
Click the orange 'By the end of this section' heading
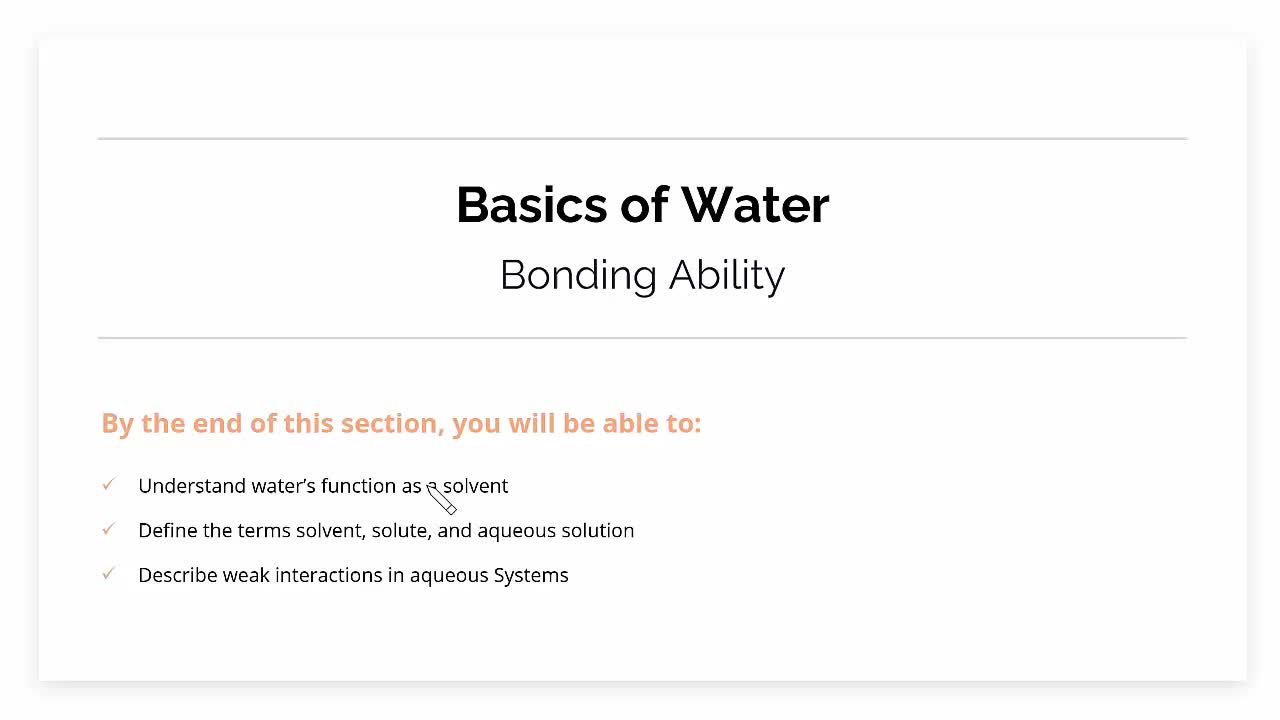click(401, 423)
